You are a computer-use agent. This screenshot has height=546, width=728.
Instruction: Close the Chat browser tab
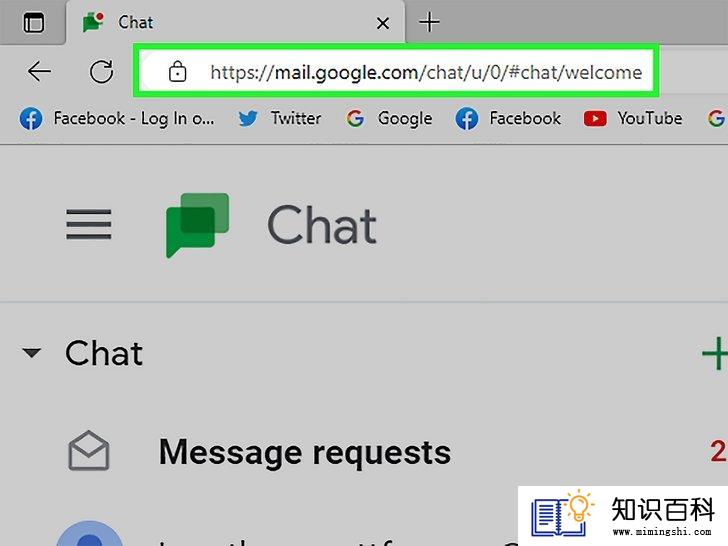383,23
